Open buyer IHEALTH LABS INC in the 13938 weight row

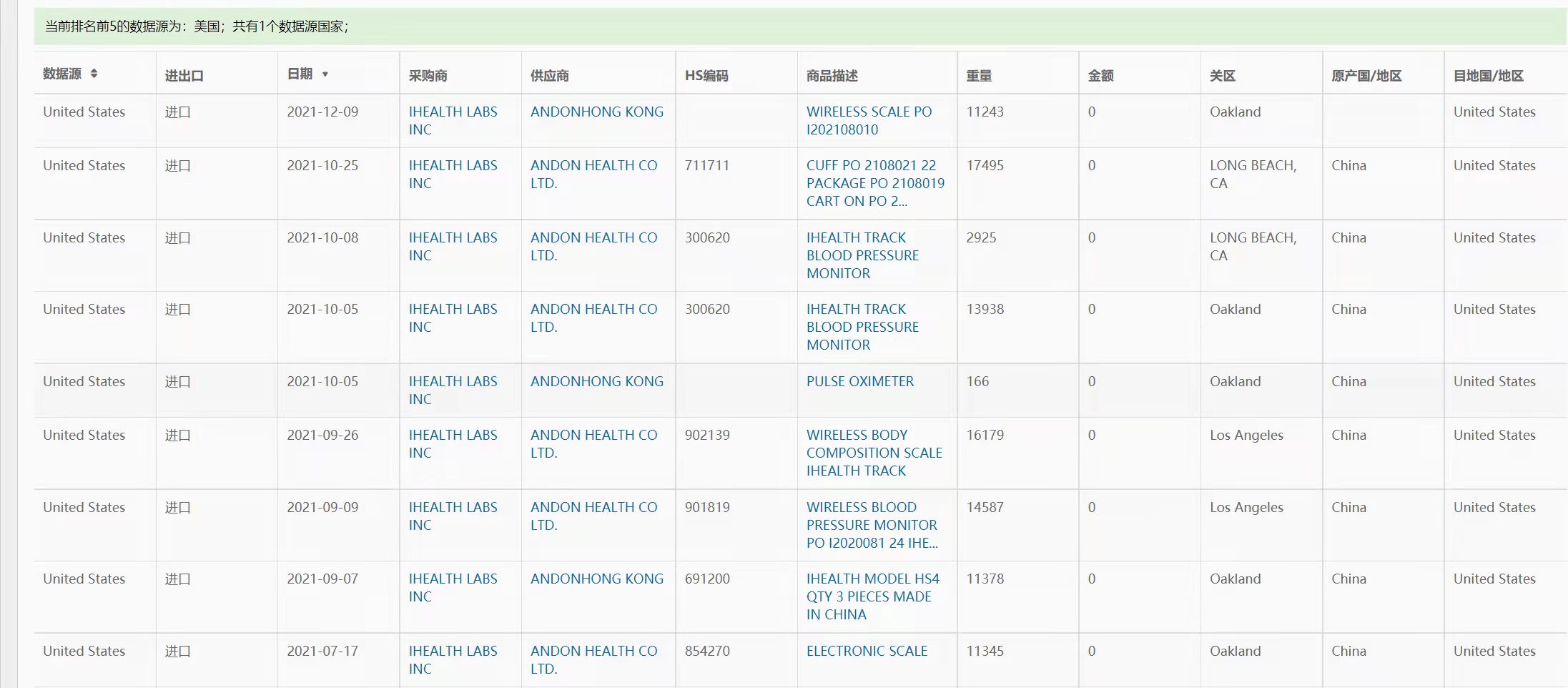[453, 318]
